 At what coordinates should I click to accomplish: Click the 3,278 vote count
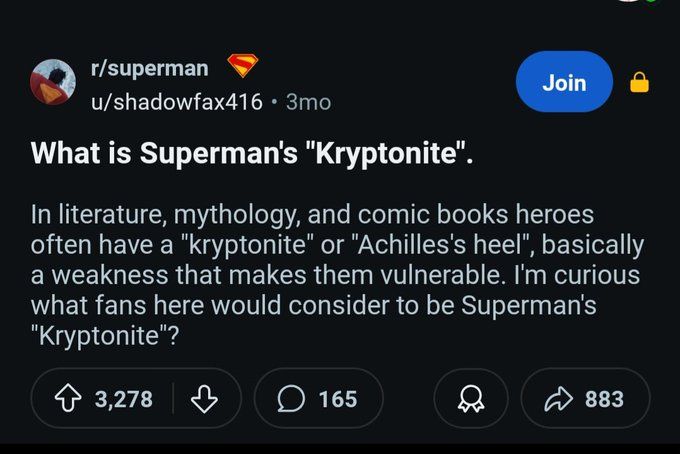[x=124, y=399]
